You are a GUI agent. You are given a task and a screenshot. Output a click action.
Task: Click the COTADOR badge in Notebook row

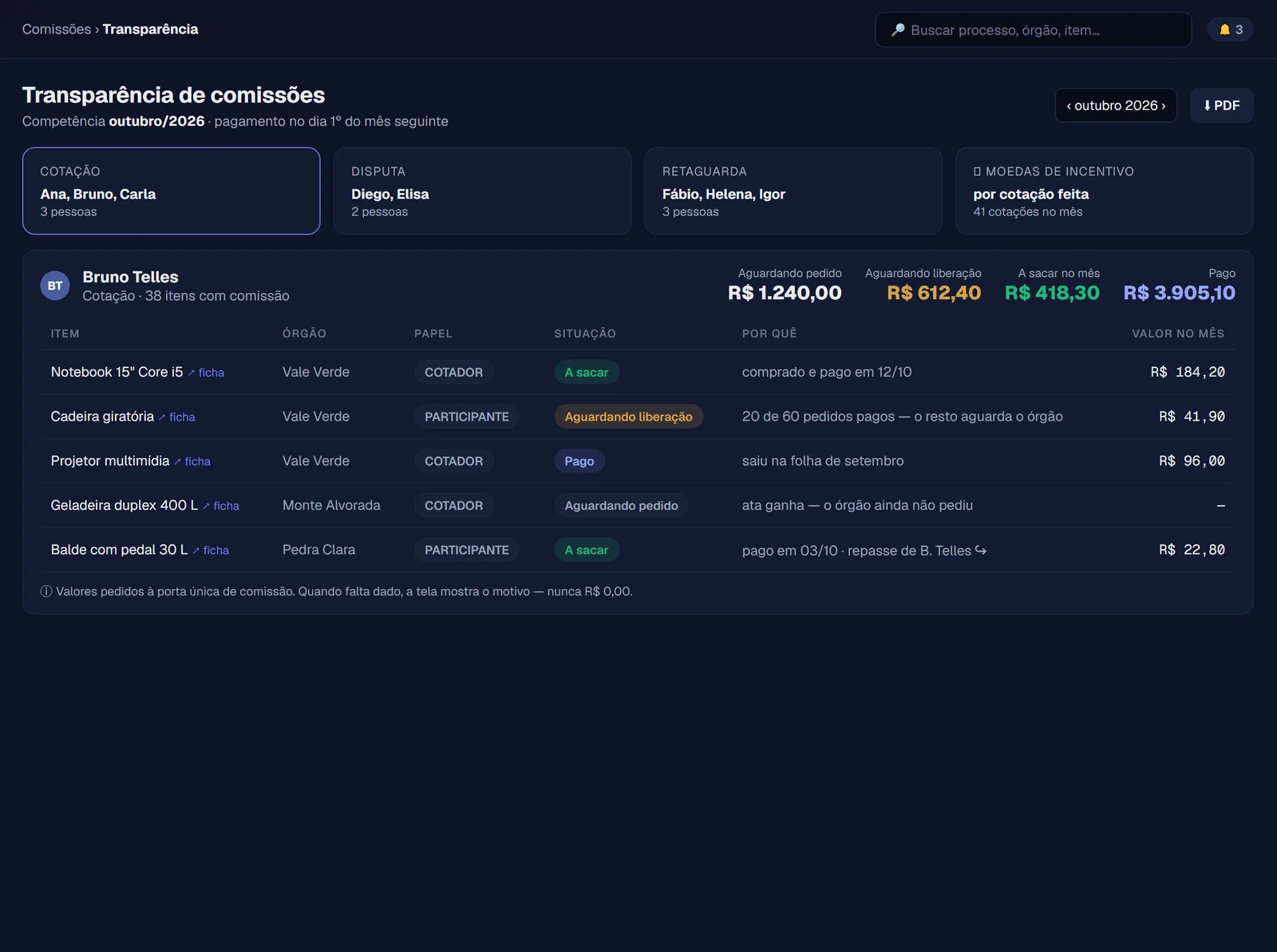click(x=453, y=372)
